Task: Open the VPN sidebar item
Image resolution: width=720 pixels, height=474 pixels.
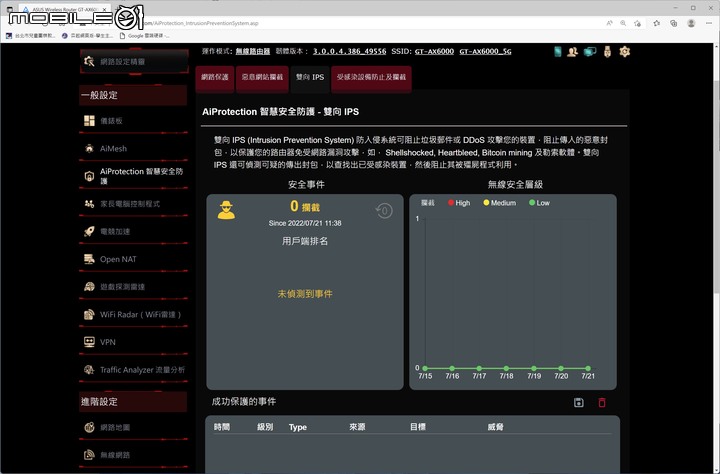Action: click(x=134, y=342)
